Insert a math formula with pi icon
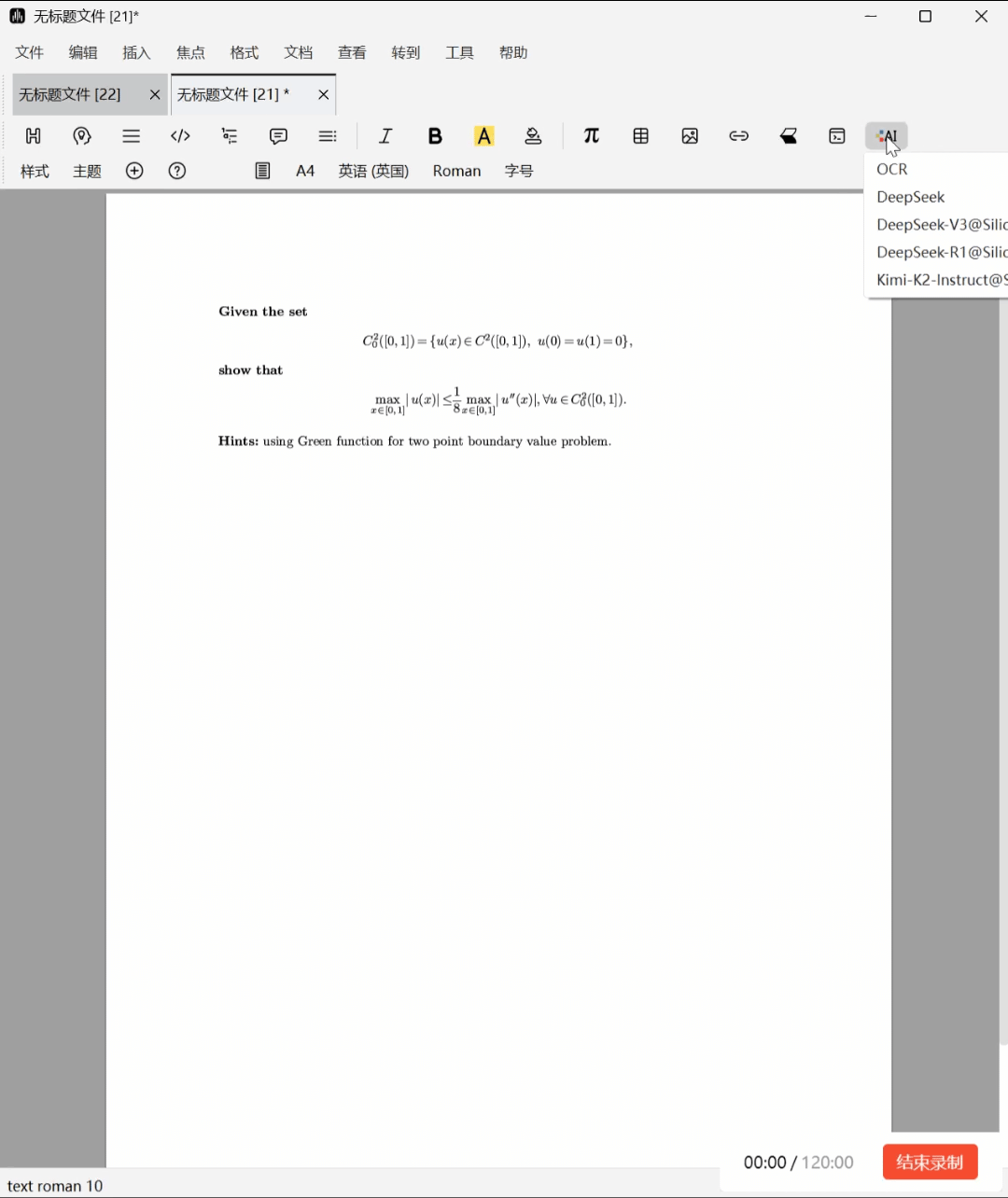 591,136
